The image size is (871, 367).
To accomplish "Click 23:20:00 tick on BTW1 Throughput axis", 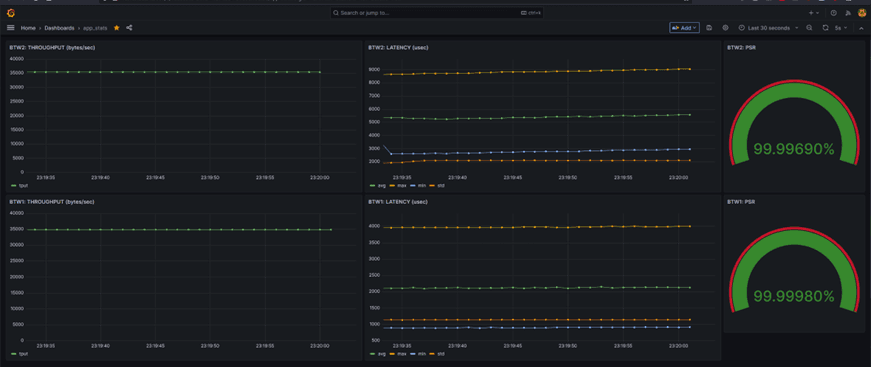I will tap(319, 345).
